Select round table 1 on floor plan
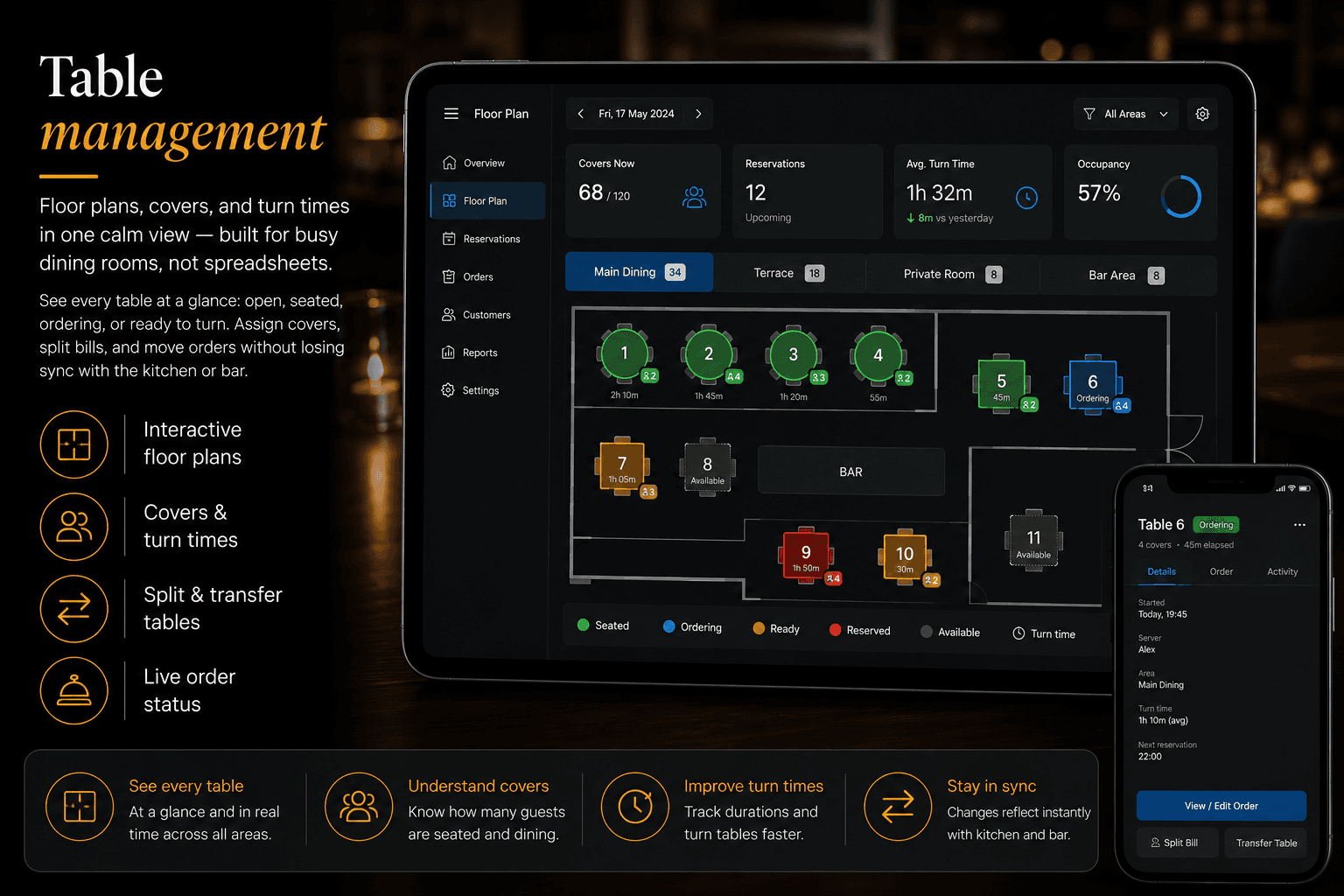The width and height of the screenshot is (1344, 896). tap(625, 353)
